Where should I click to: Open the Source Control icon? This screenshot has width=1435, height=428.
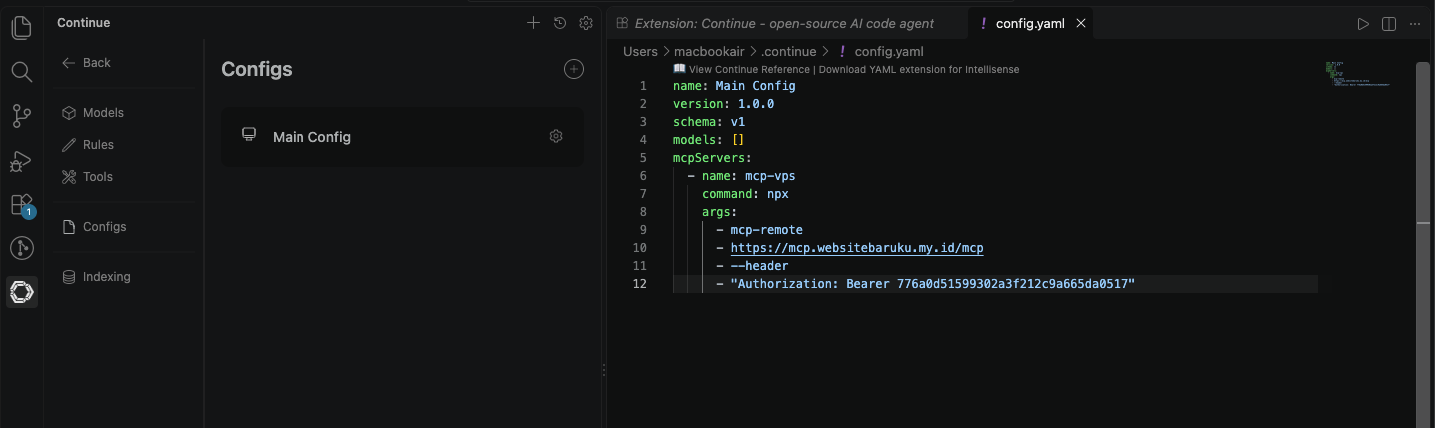(x=21, y=116)
